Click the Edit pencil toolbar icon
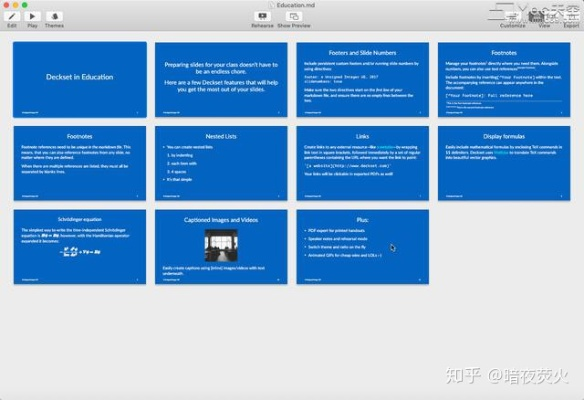Viewport: 584px width, 400px height. (12, 16)
